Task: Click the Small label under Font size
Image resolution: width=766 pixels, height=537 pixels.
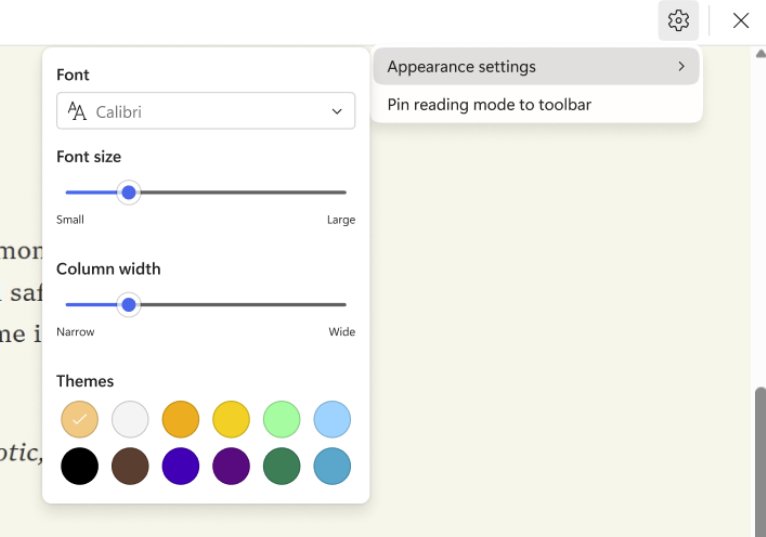Action: coord(70,220)
